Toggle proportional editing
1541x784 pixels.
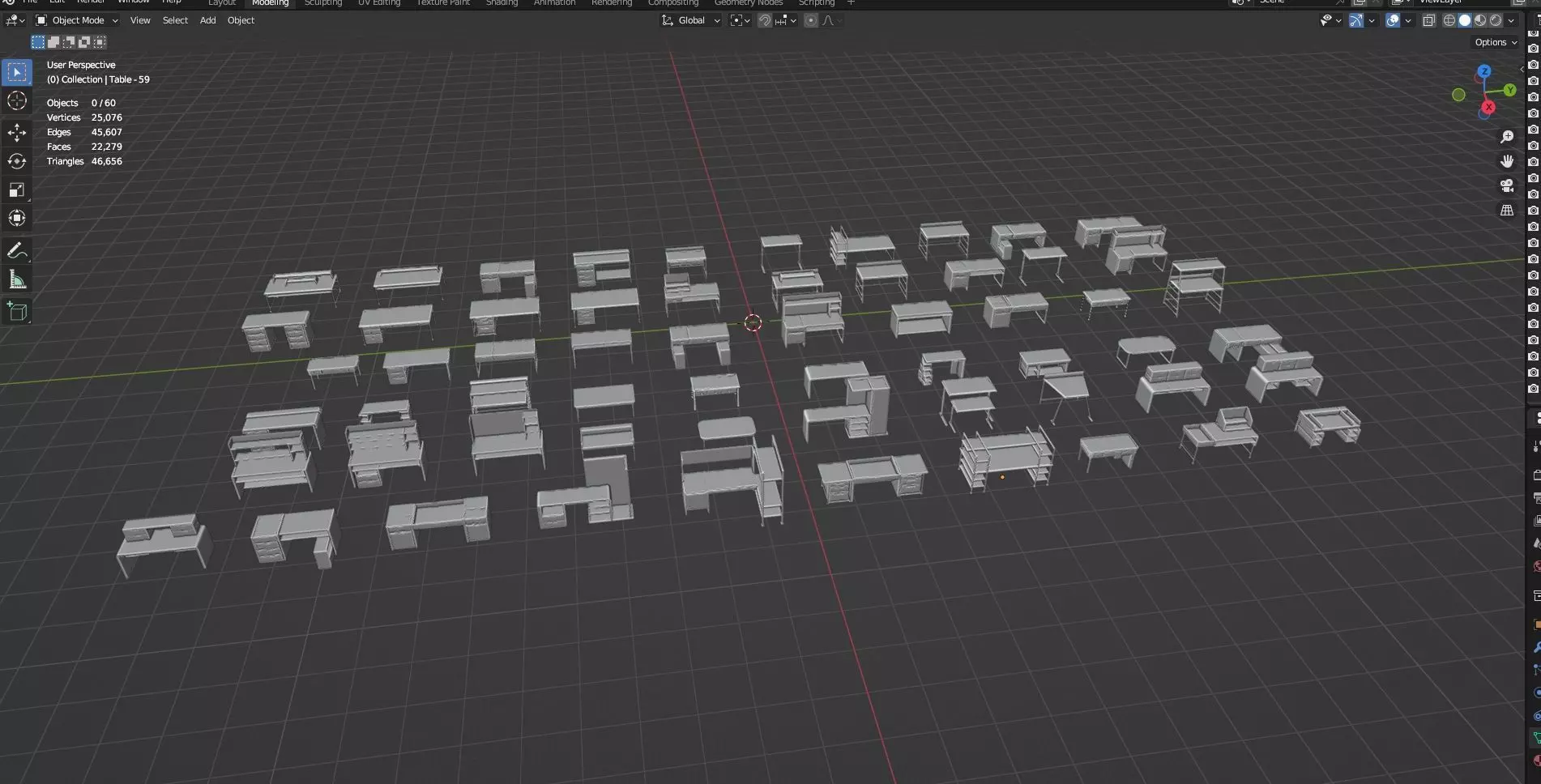tap(811, 20)
